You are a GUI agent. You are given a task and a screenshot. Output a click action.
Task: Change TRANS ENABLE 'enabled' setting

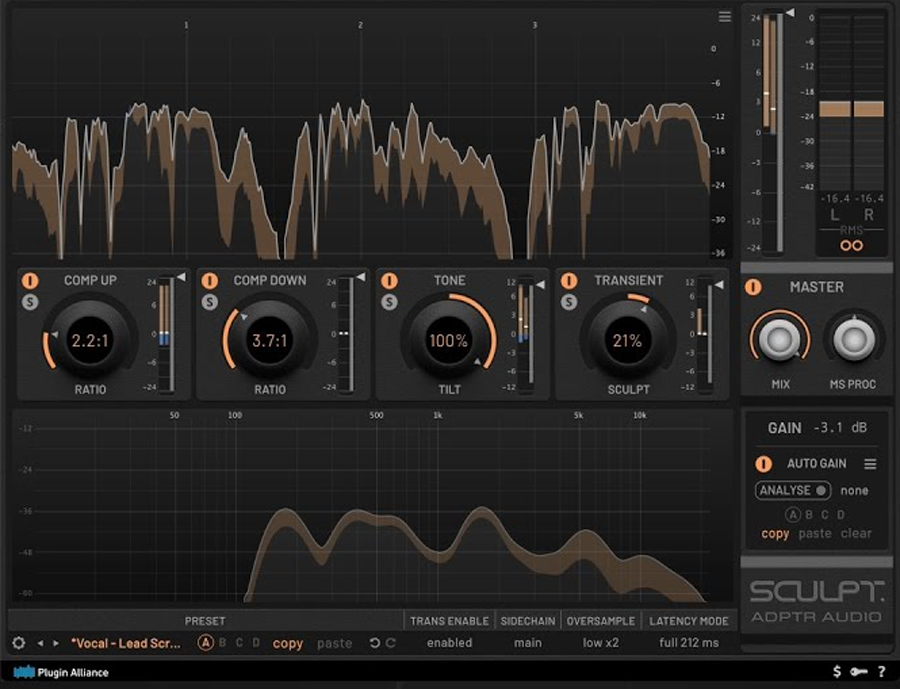tap(449, 642)
